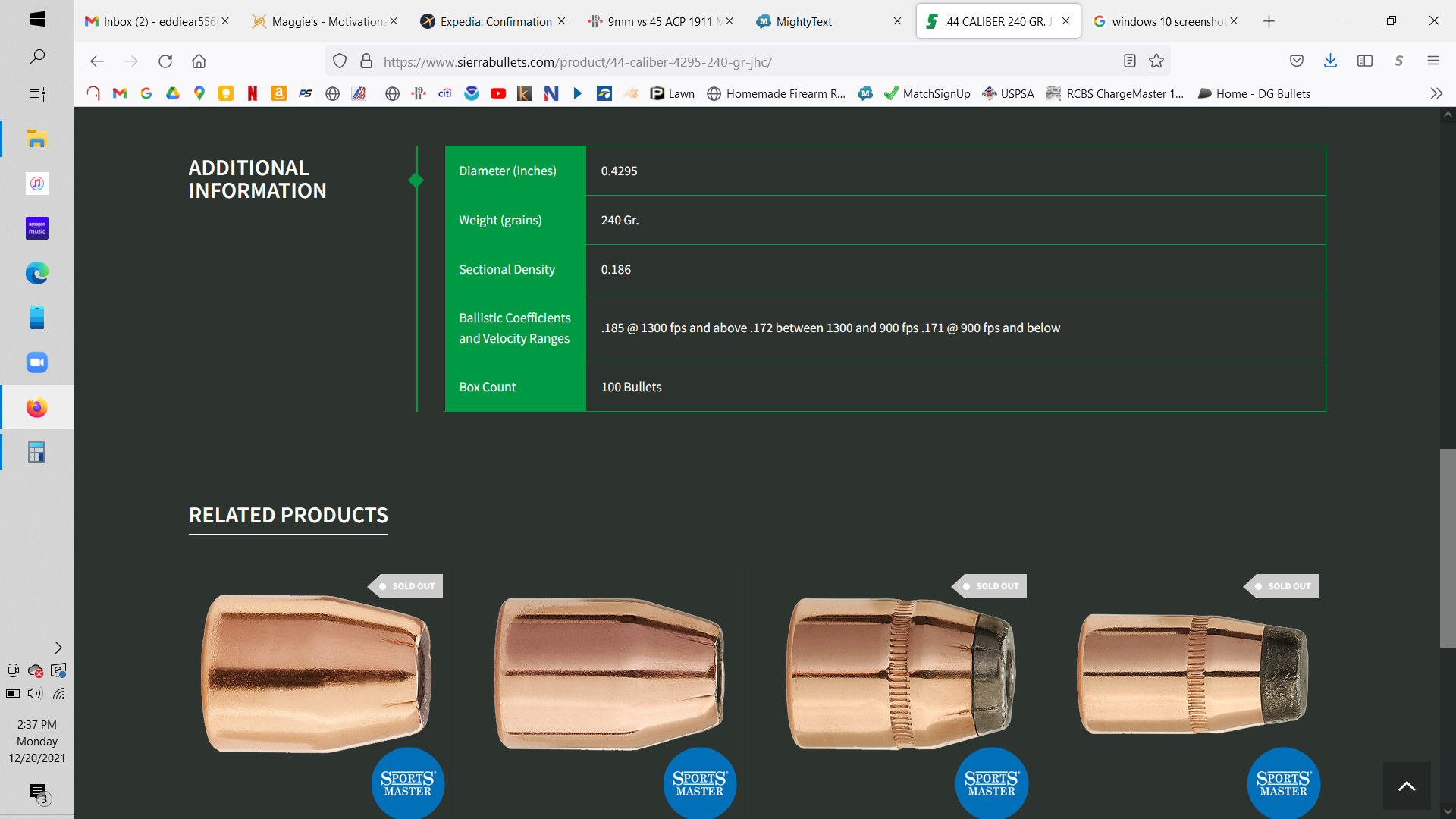
Task: Open Task View on the taskbar
Action: click(x=36, y=94)
